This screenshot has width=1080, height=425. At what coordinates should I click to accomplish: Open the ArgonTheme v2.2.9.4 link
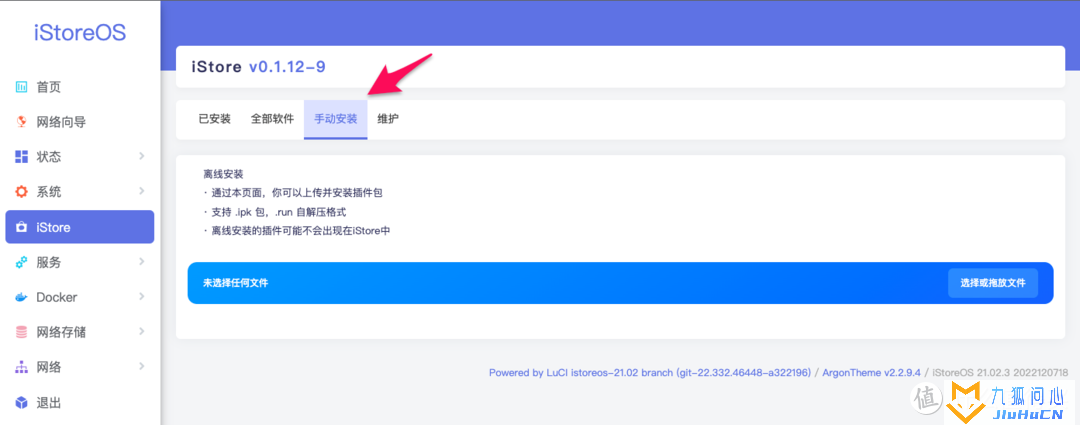(x=871, y=373)
